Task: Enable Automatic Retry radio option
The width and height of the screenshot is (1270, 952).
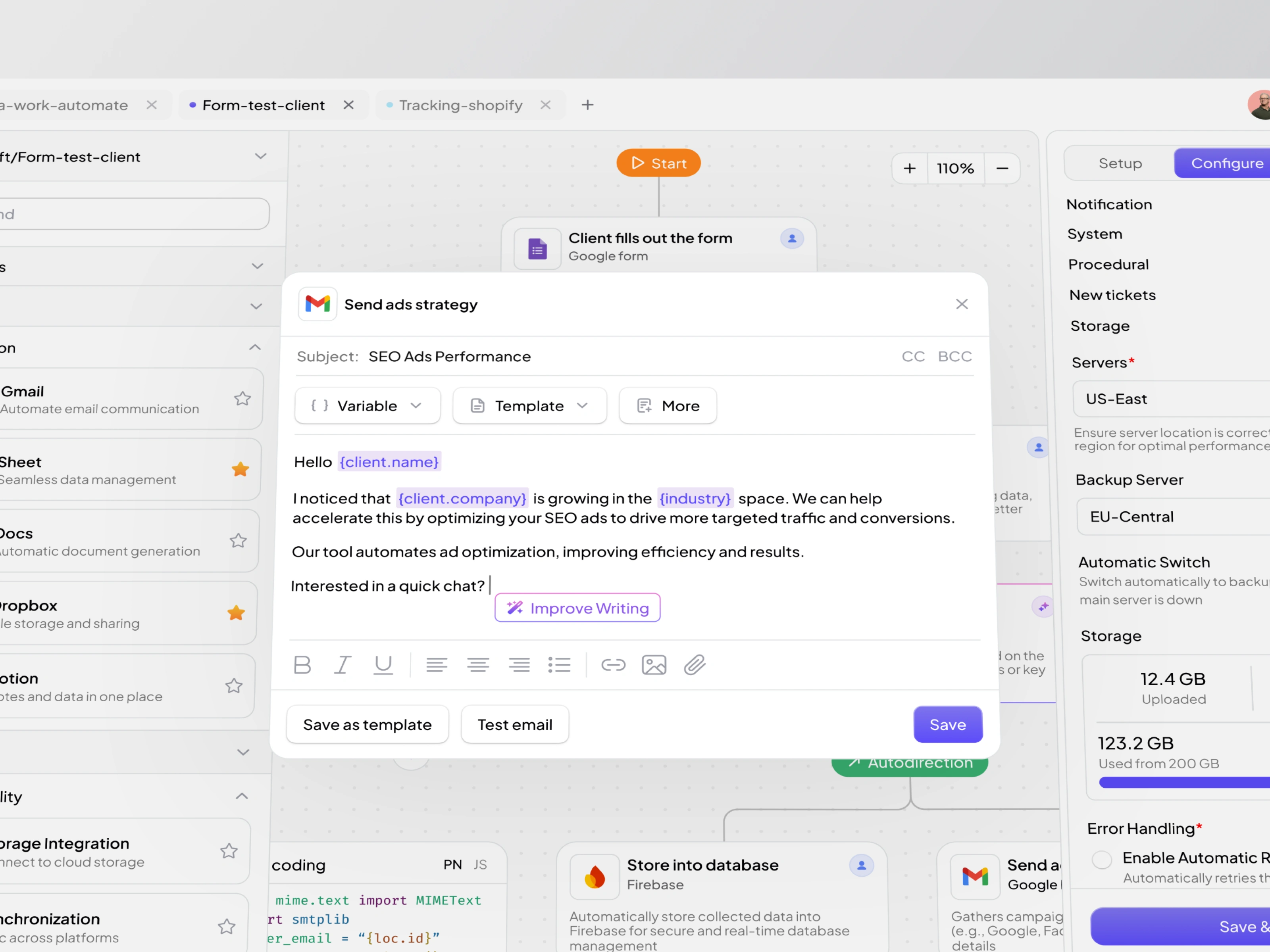Action: (1101, 860)
